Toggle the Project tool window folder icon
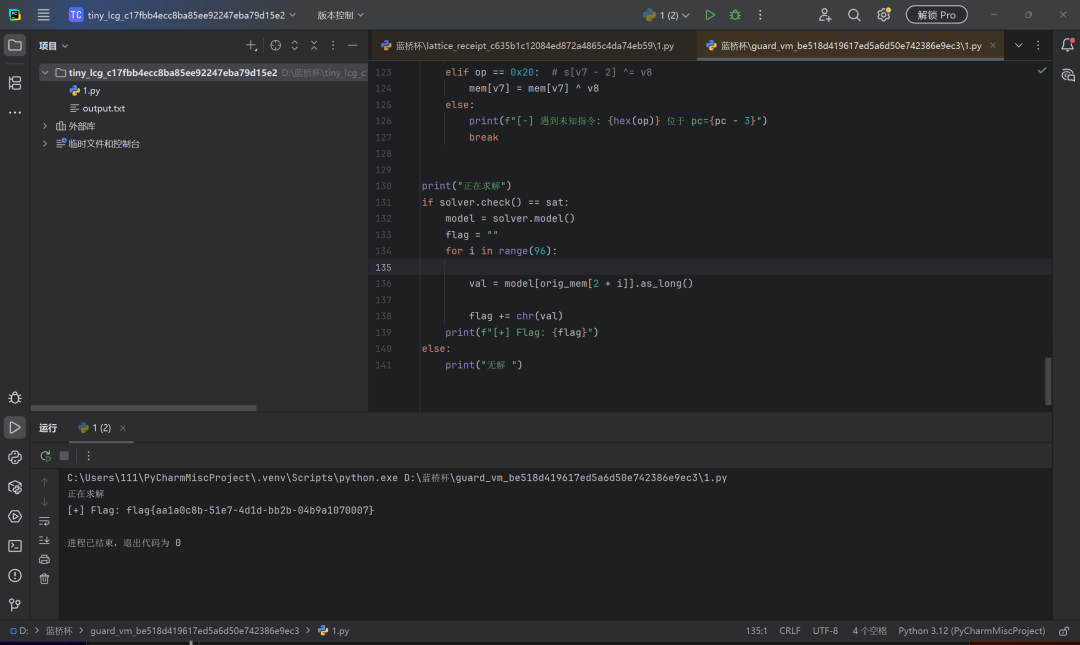Viewport: 1080px width, 645px height. 14,45
